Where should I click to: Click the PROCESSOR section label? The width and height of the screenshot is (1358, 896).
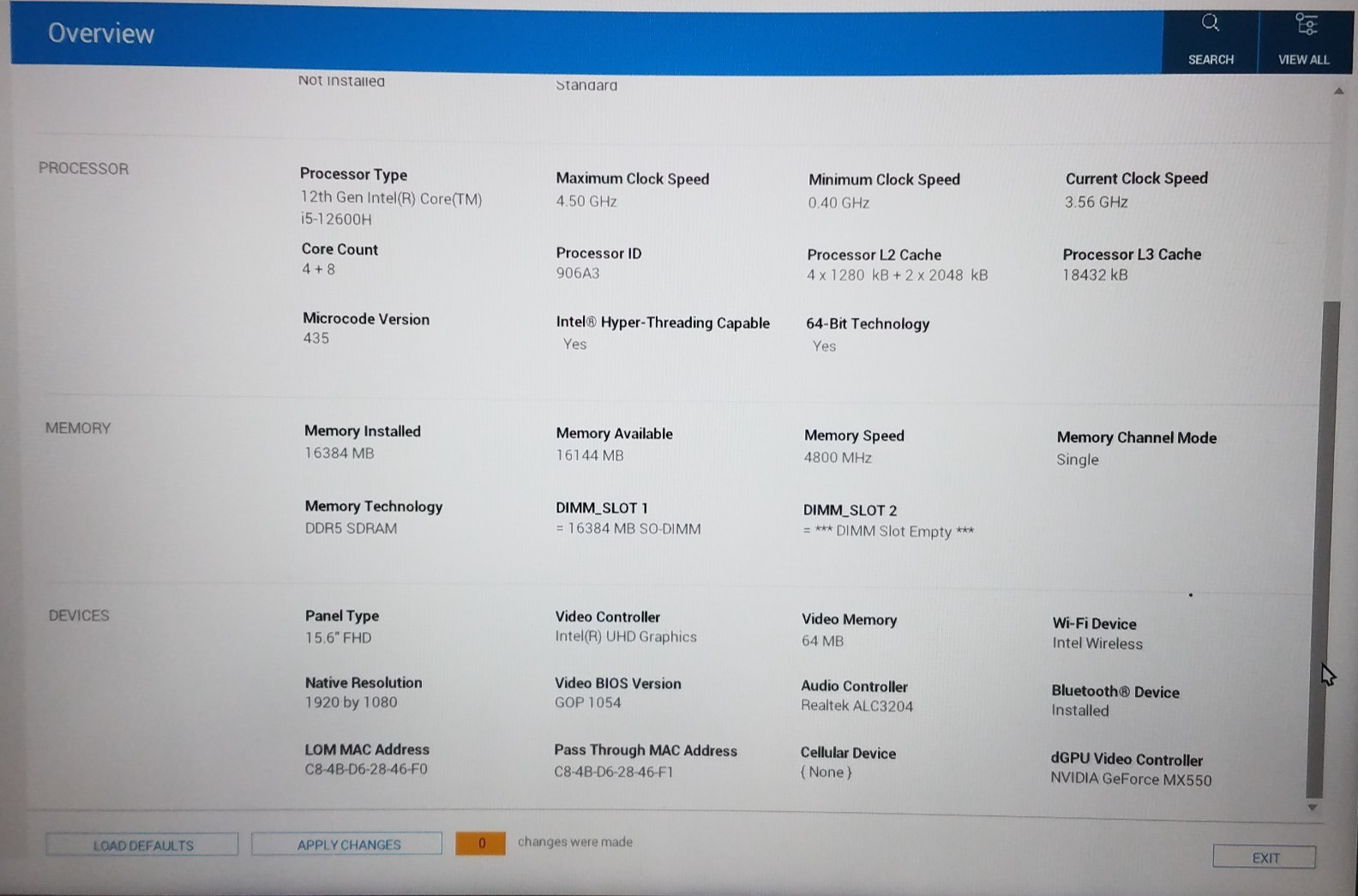click(x=83, y=169)
